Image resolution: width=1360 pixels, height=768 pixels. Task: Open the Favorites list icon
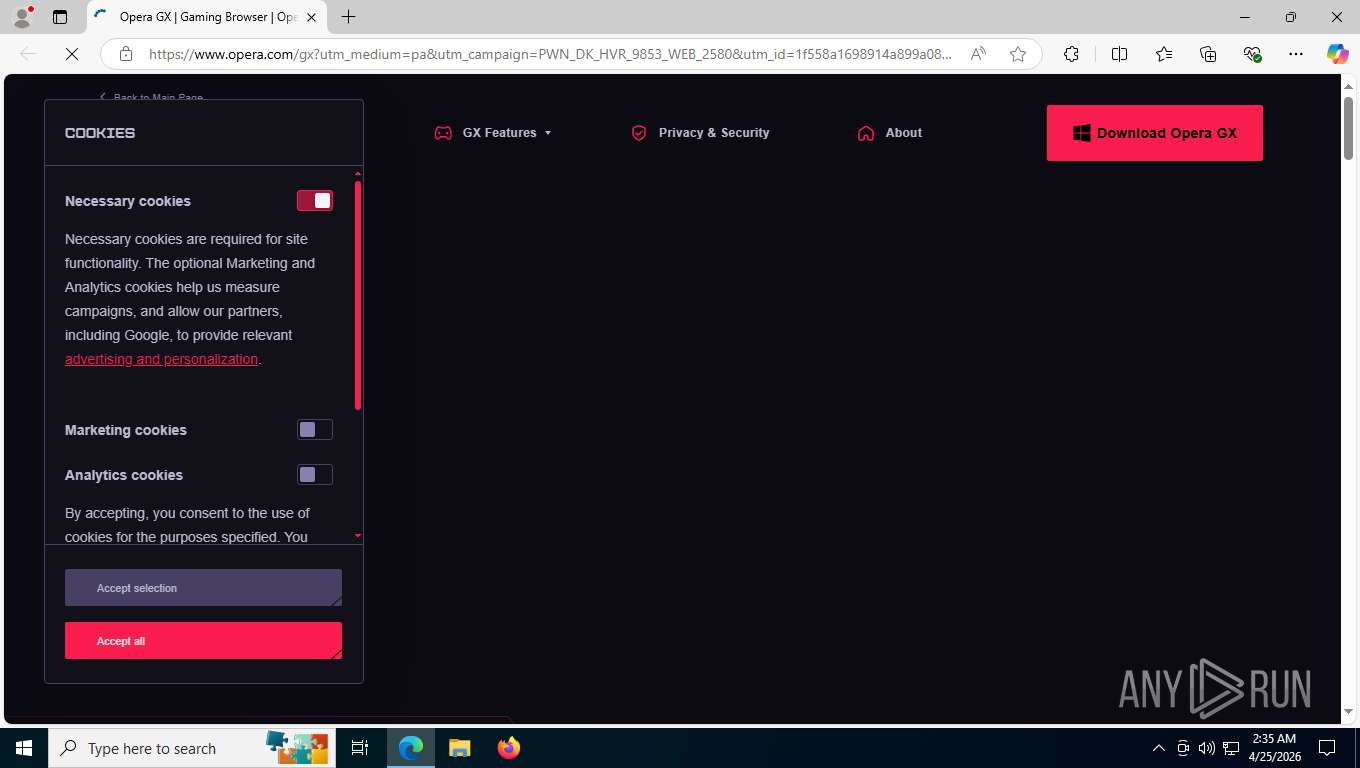(x=1164, y=54)
